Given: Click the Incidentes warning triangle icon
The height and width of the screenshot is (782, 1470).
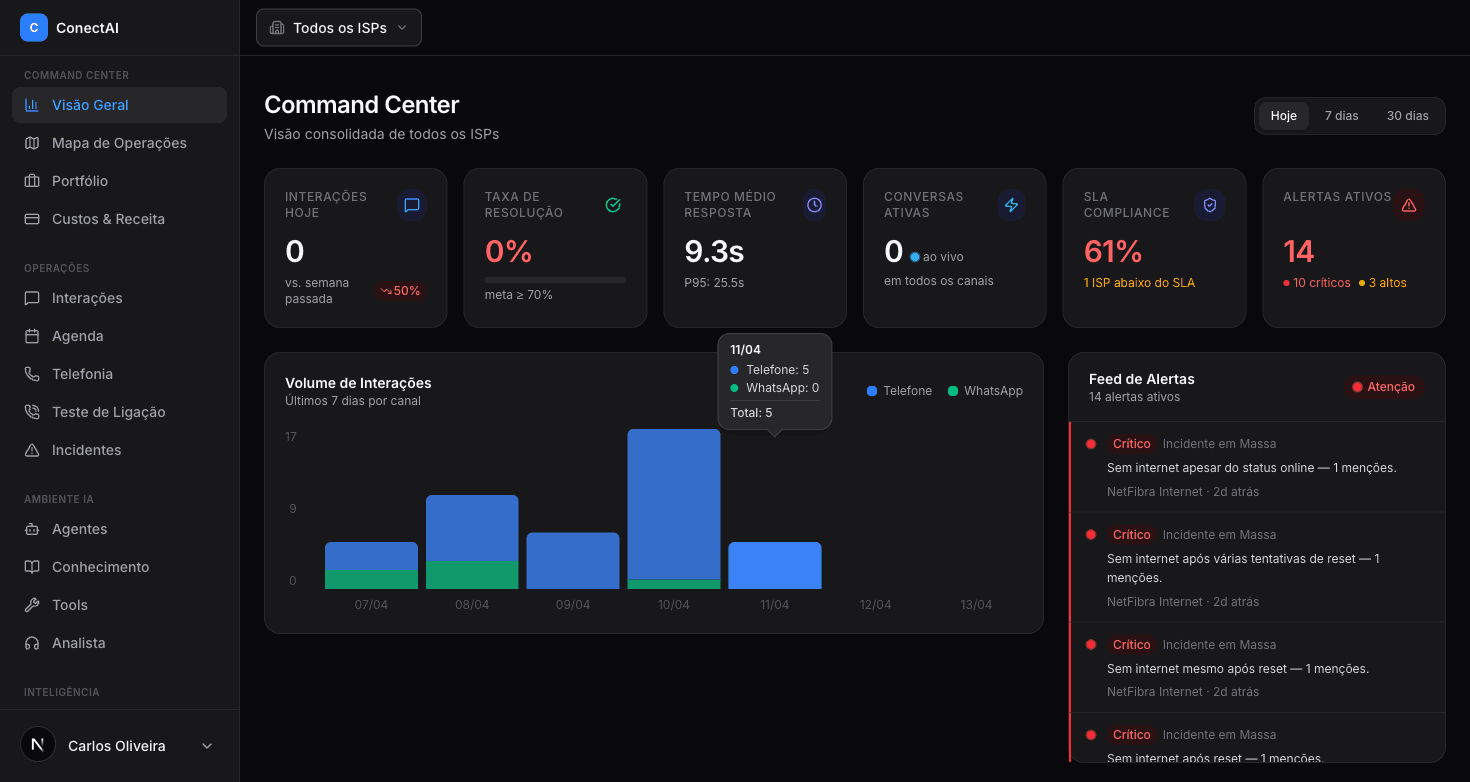Looking at the screenshot, I should coord(32,450).
